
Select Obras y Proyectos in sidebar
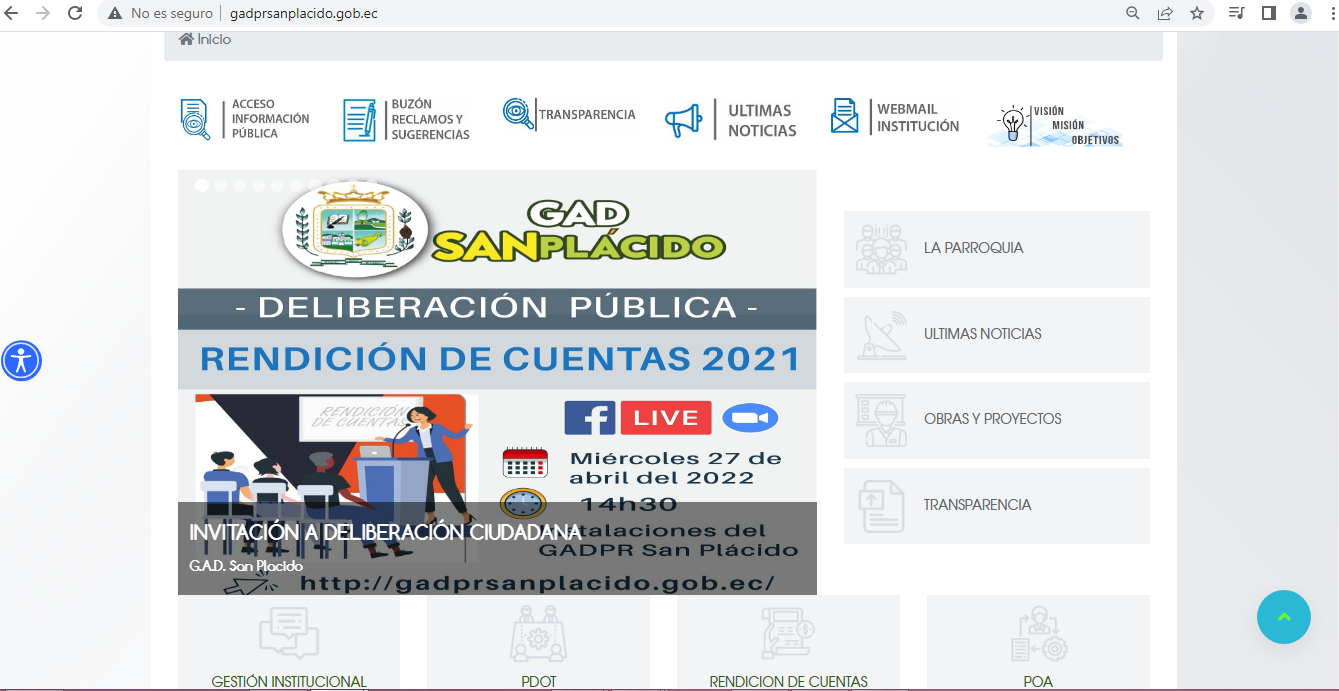click(996, 419)
